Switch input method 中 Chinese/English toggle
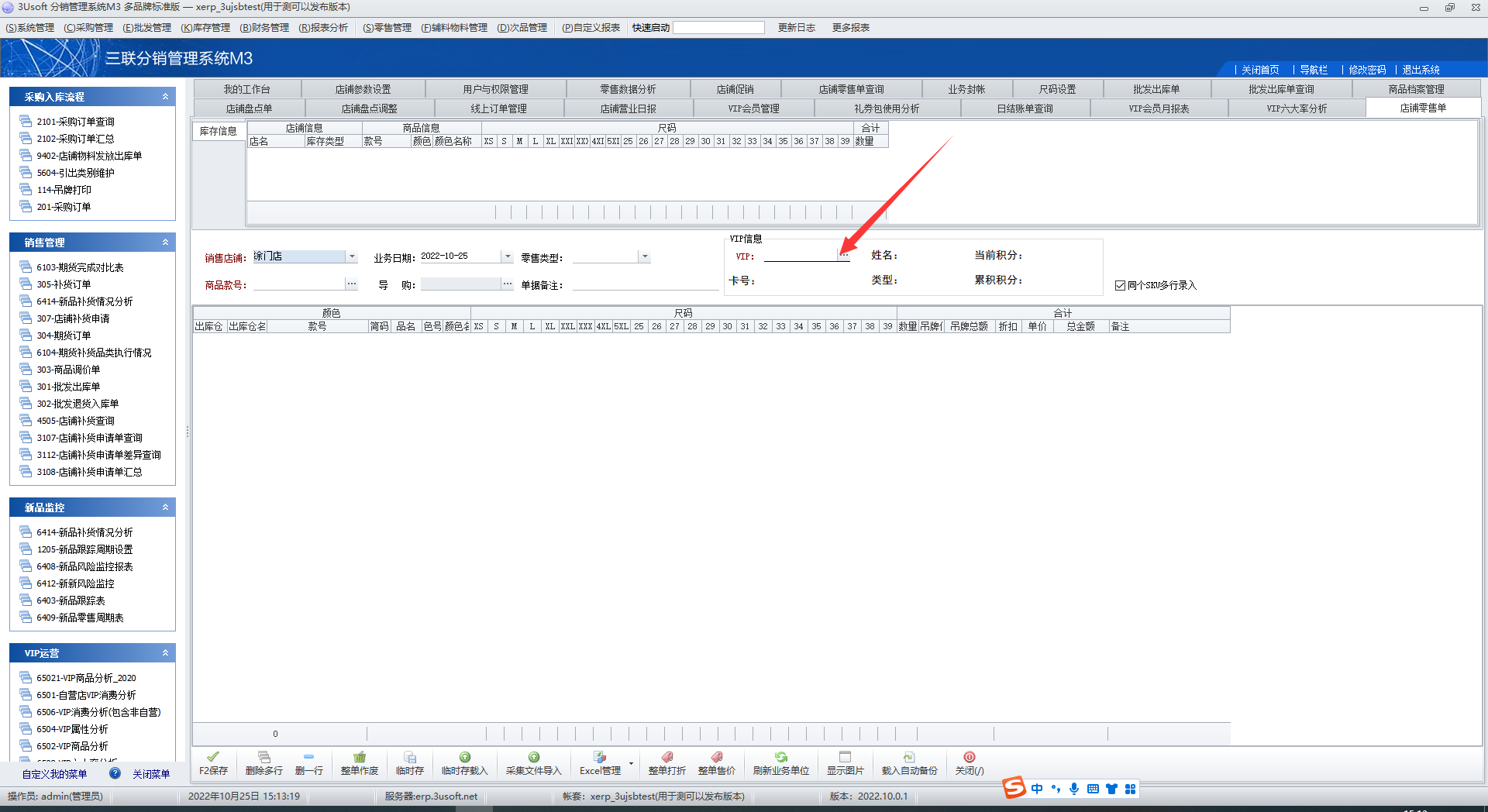 pos(1037,789)
